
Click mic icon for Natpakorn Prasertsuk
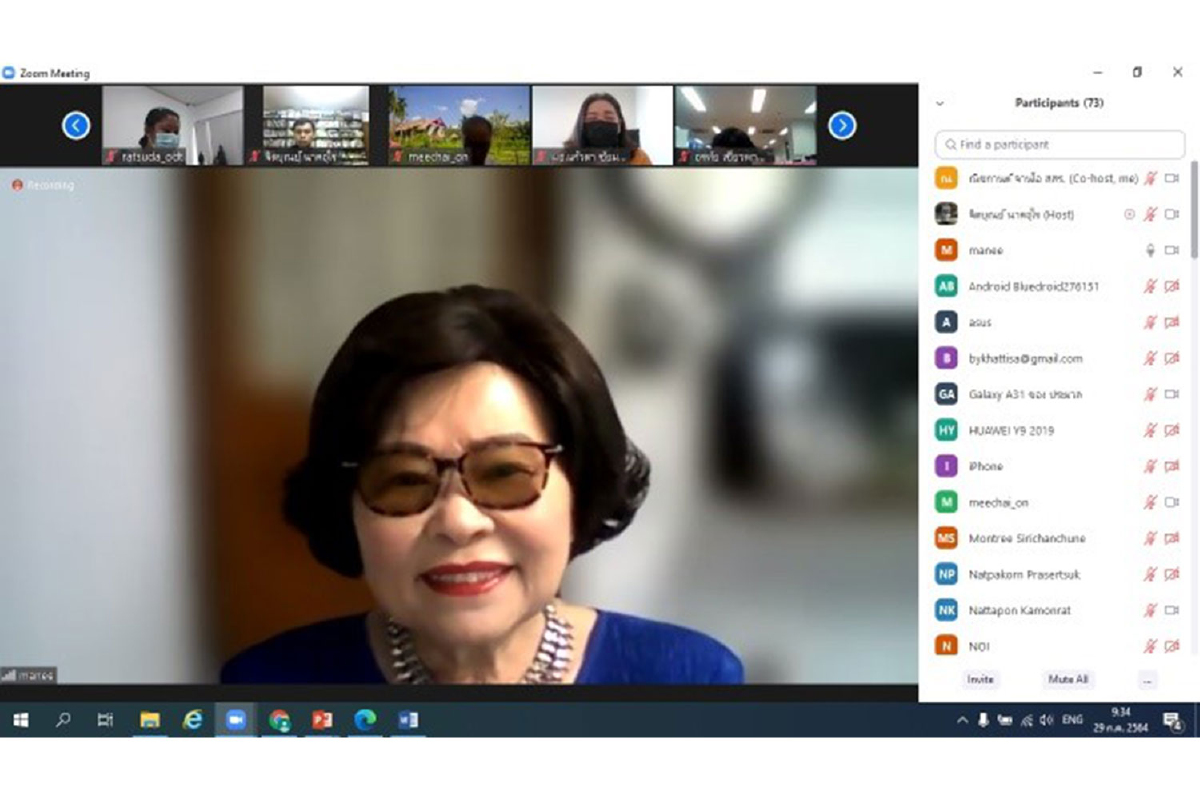(1150, 574)
